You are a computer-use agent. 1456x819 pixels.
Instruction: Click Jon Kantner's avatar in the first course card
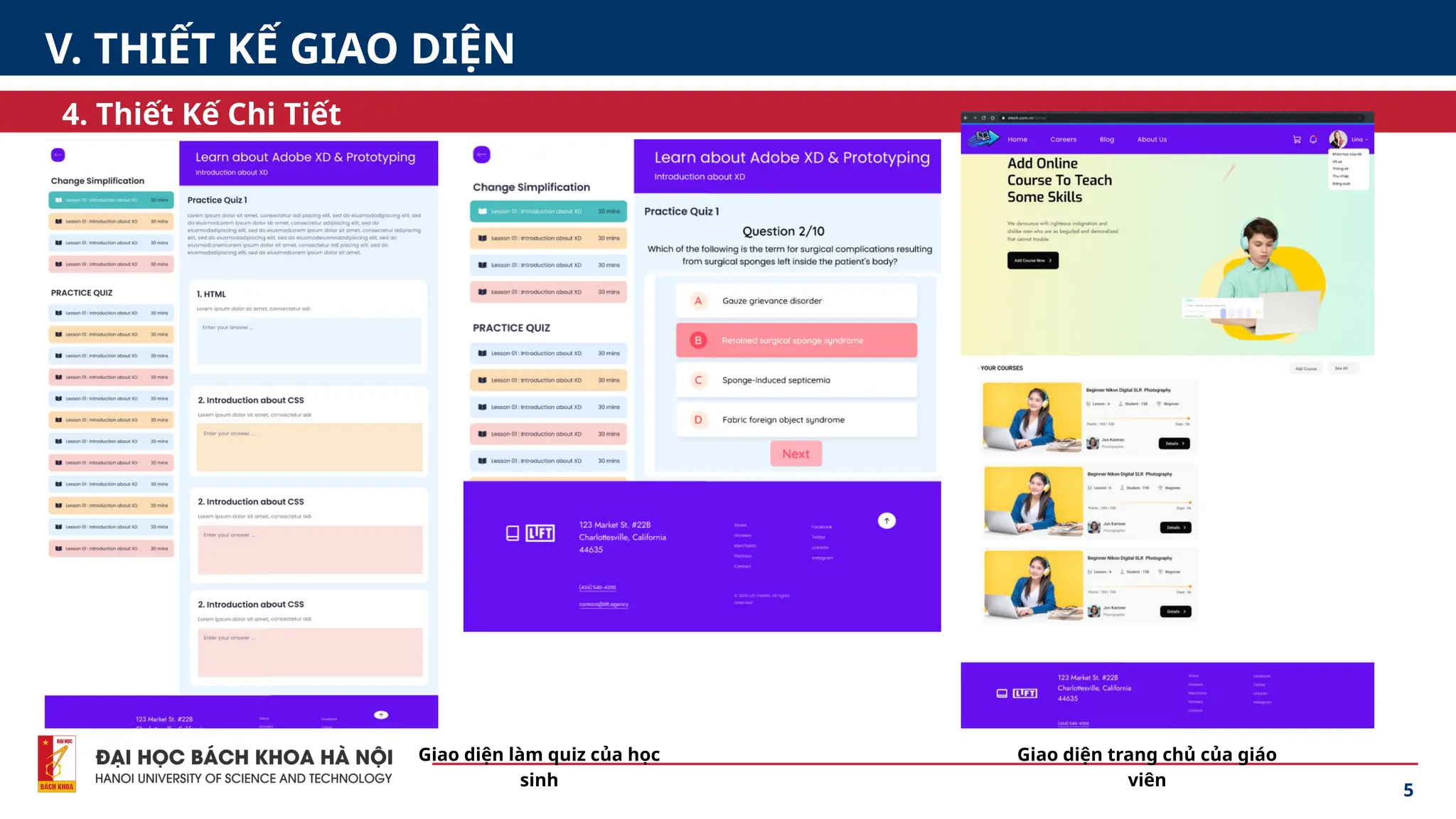pyautogui.click(x=1093, y=444)
